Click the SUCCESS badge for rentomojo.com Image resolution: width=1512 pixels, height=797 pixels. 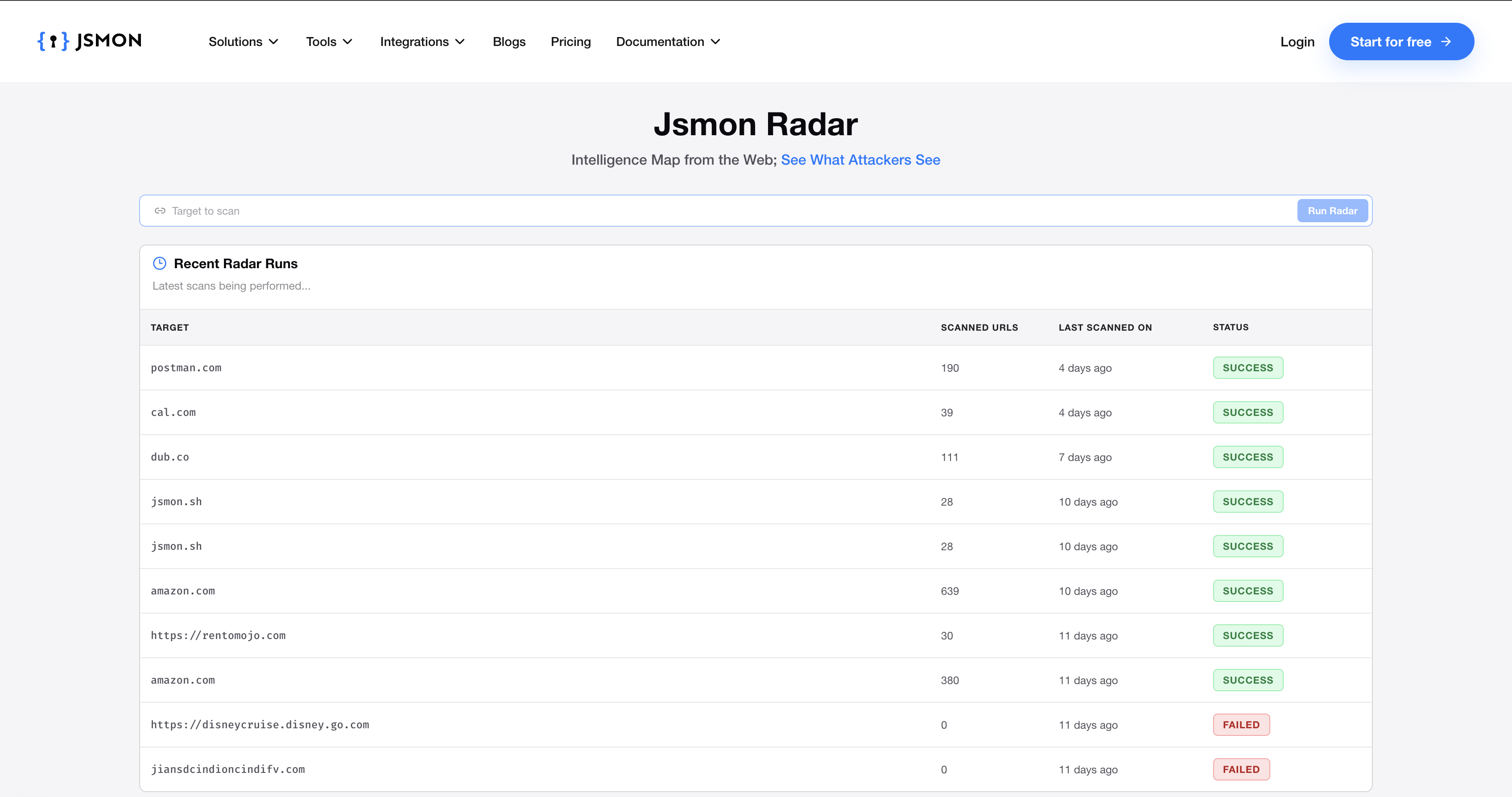coord(1248,635)
